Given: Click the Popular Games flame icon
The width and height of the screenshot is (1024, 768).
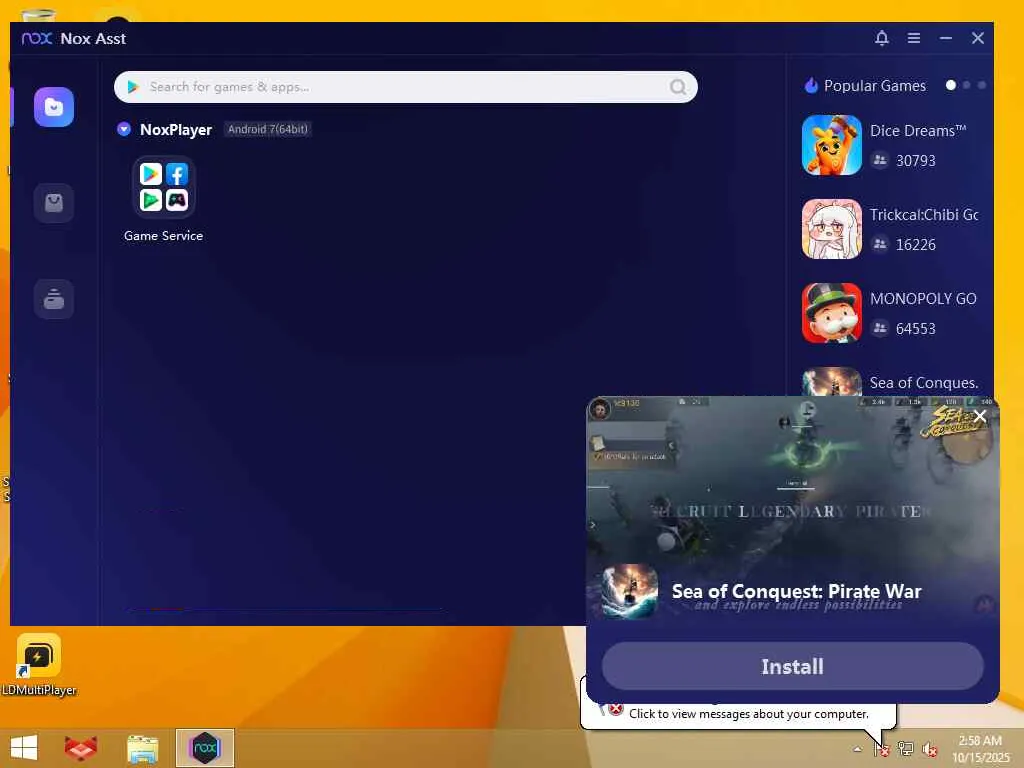Looking at the screenshot, I should click(811, 86).
